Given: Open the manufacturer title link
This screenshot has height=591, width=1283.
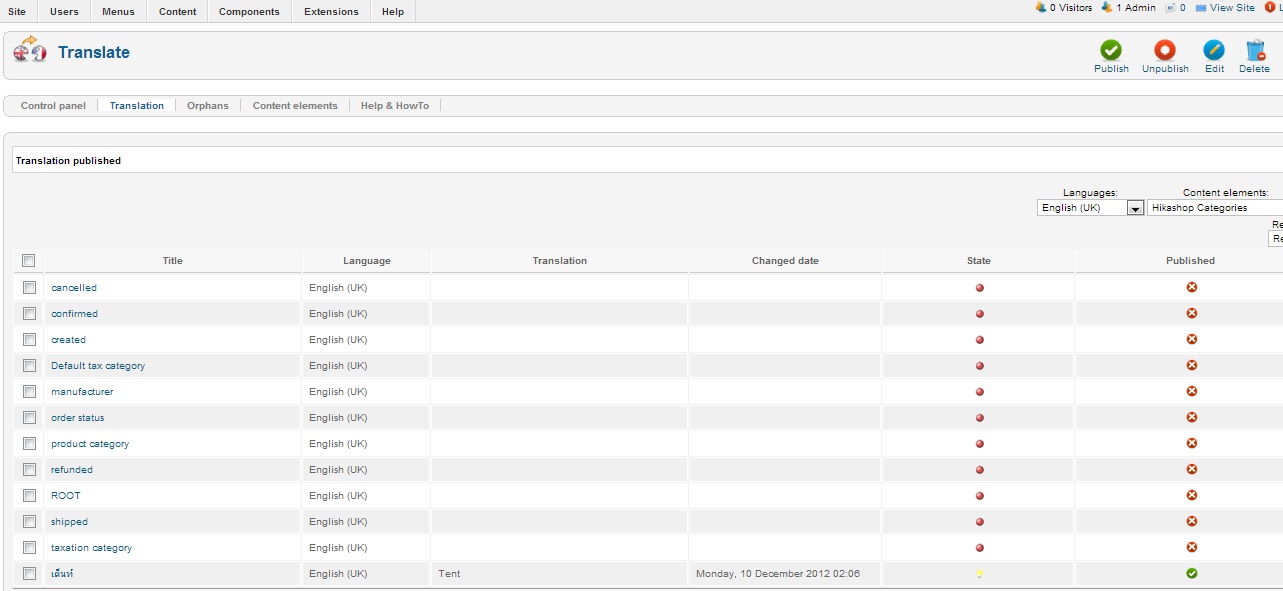Looking at the screenshot, I should (82, 392).
